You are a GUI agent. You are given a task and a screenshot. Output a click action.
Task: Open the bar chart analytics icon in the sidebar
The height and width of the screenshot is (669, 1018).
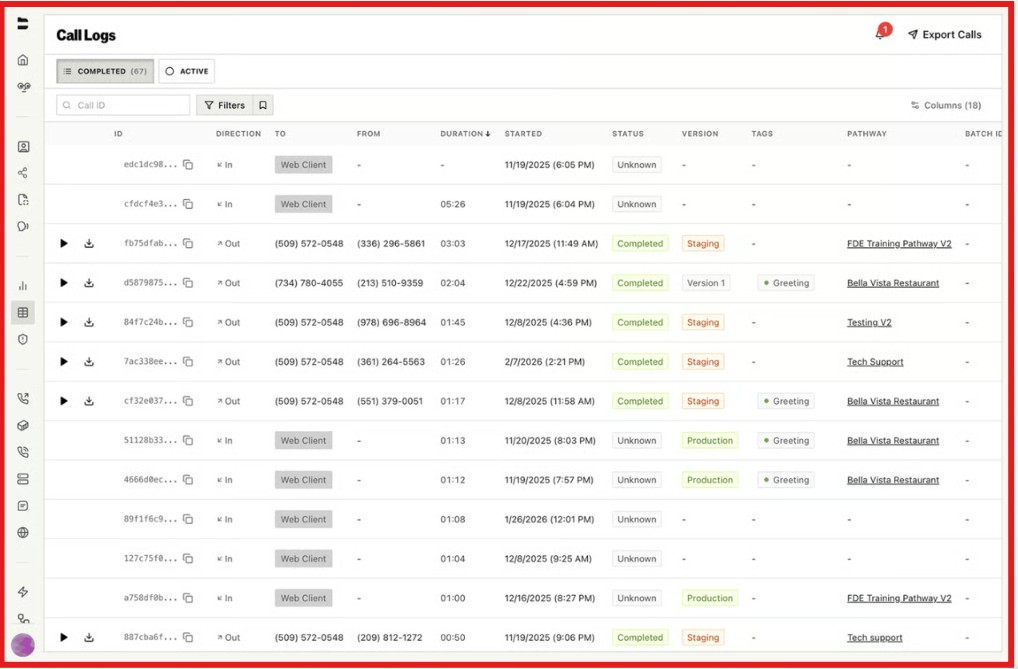coord(23,286)
